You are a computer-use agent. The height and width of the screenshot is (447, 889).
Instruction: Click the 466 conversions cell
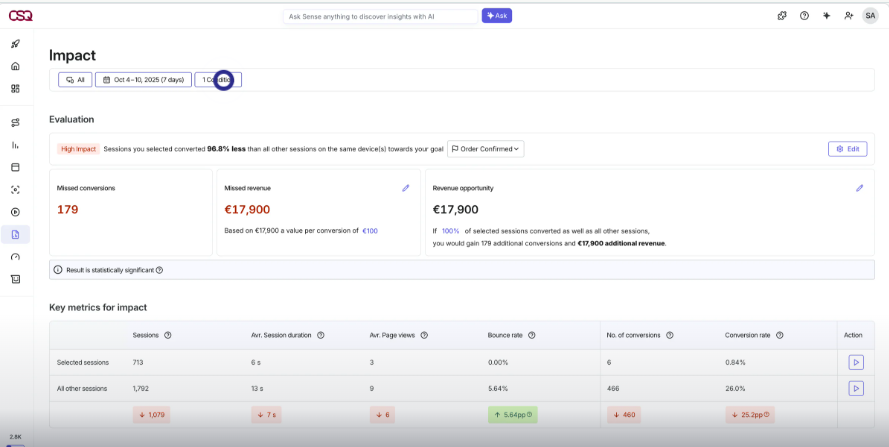coord(613,389)
